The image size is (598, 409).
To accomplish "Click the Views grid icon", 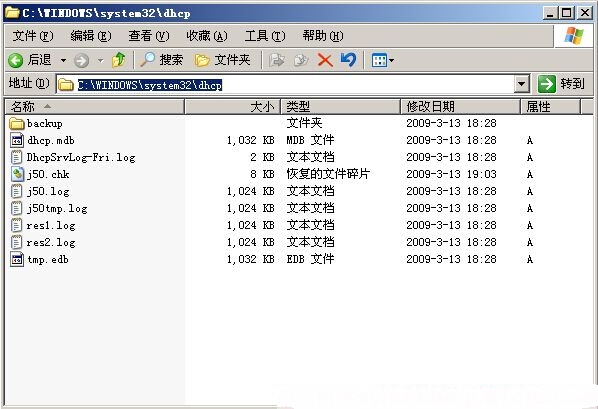I will click(379, 60).
